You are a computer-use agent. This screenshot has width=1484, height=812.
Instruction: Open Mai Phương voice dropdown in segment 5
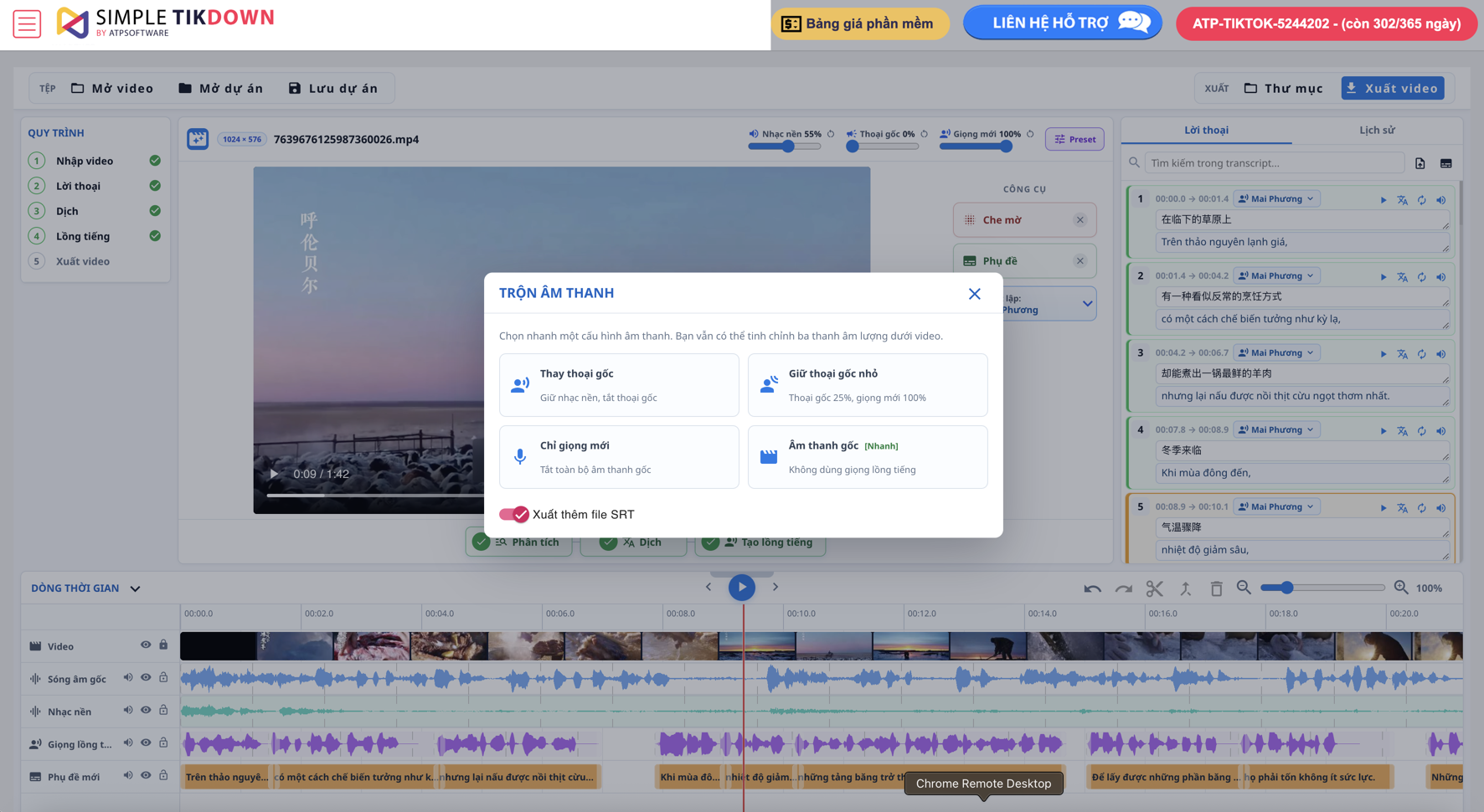click(x=1276, y=507)
